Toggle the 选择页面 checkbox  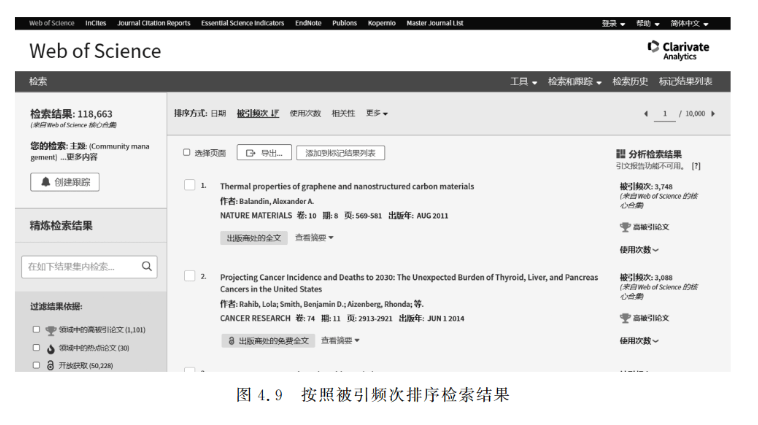click(x=187, y=152)
